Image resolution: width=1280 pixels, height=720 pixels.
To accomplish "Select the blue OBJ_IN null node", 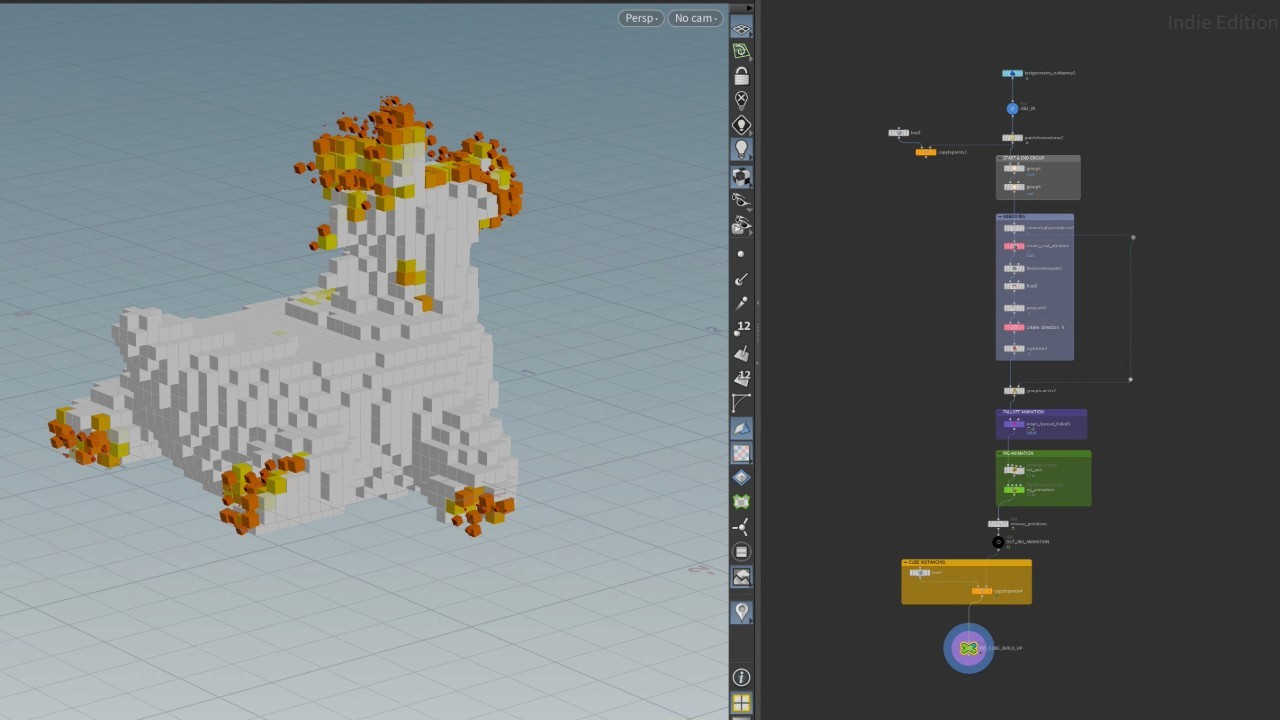I will pyautogui.click(x=1012, y=108).
